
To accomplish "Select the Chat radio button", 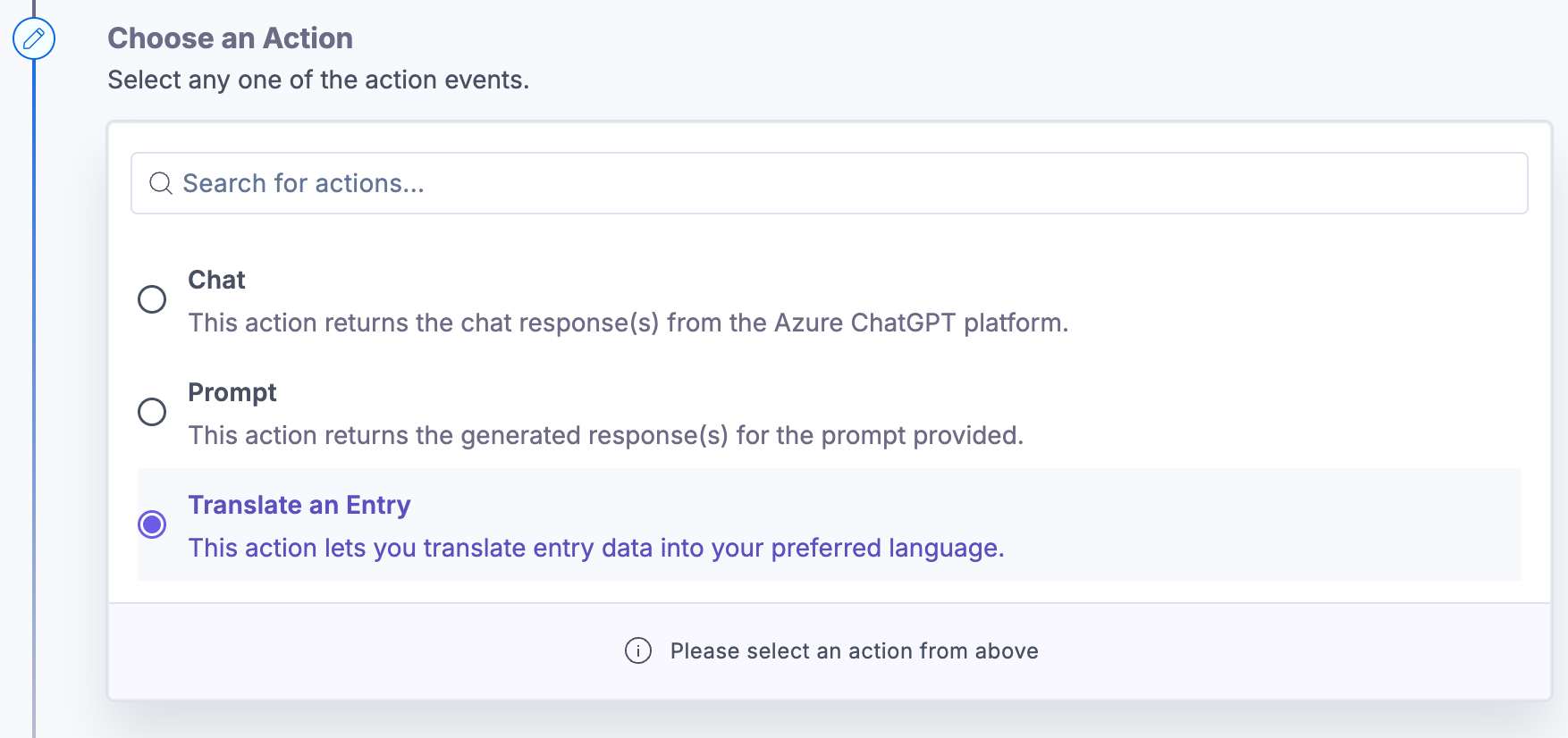I will pyautogui.click(x=152, y=299).
